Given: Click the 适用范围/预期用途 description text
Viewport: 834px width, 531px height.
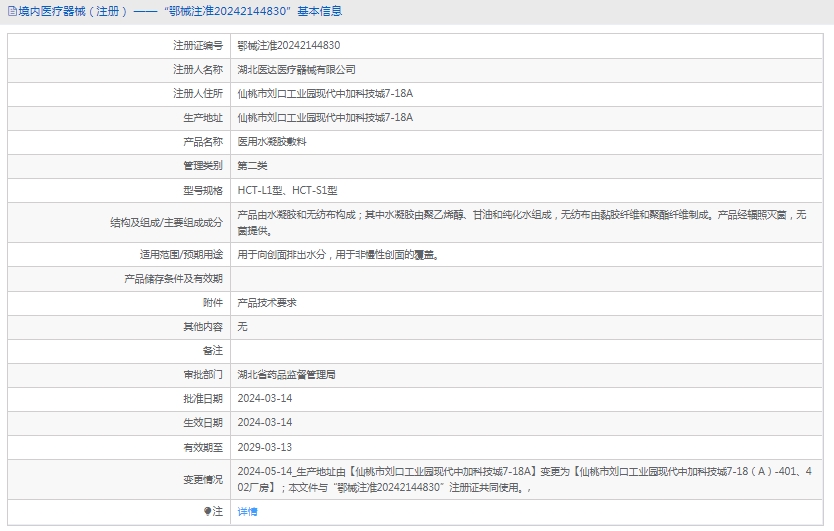Looking at the screenshot, I should (x=338, y=254).
